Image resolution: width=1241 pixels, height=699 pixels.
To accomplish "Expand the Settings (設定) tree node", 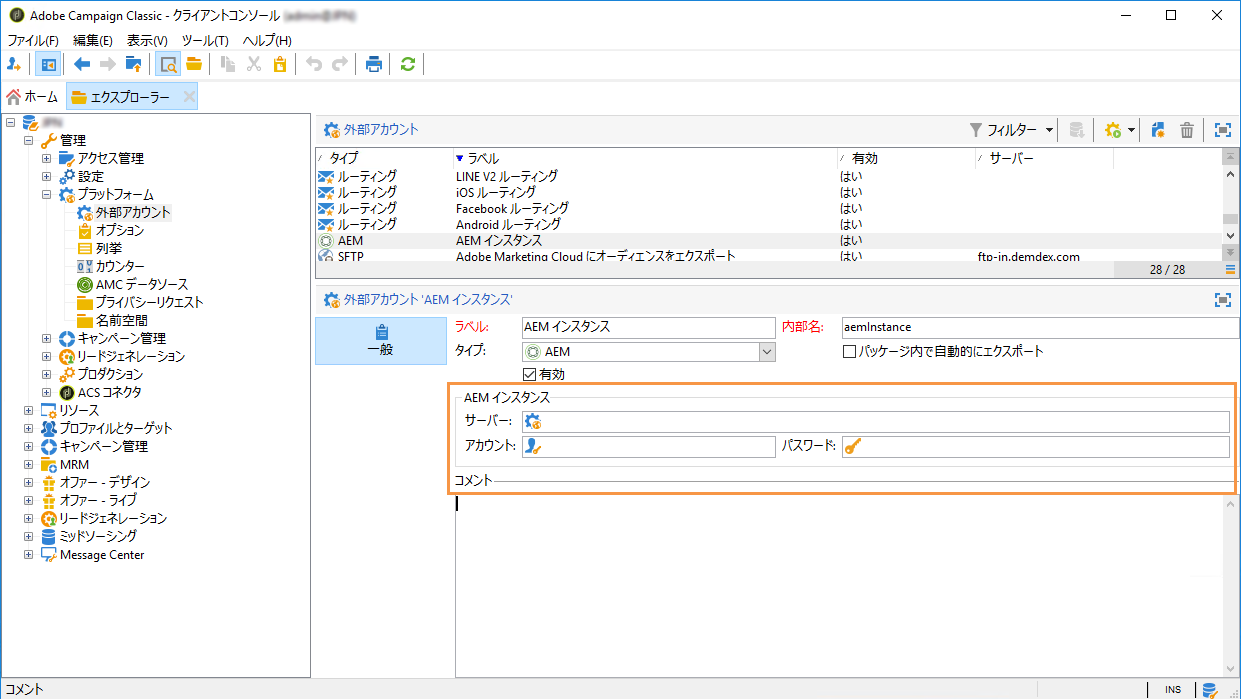I will pyautogui.click(x=47, y=176).
